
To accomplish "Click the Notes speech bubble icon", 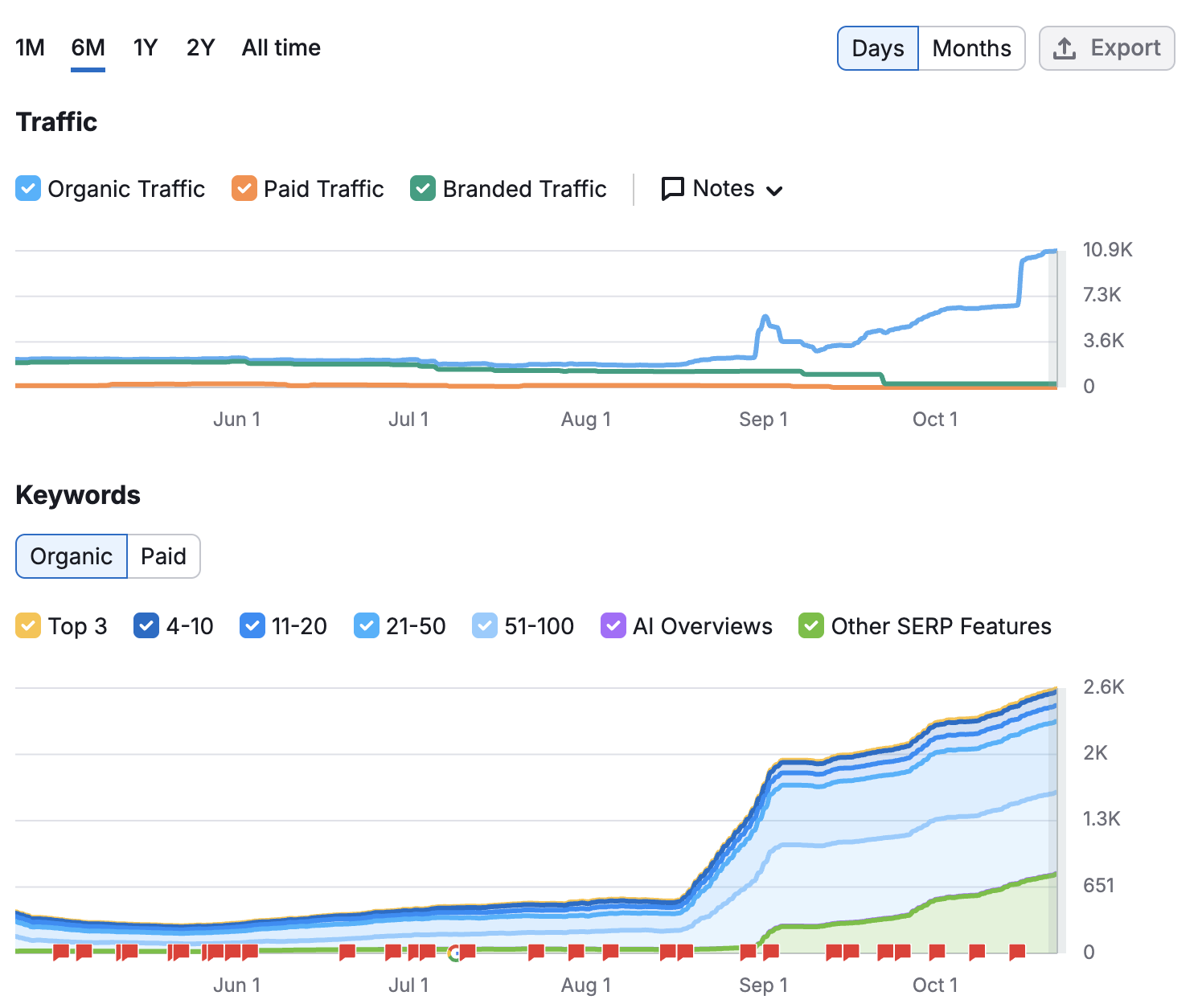I will pos(672,189).
